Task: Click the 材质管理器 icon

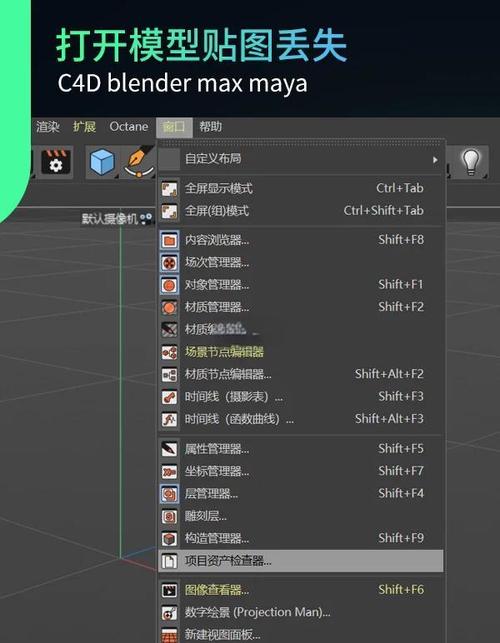Action: 169,307
